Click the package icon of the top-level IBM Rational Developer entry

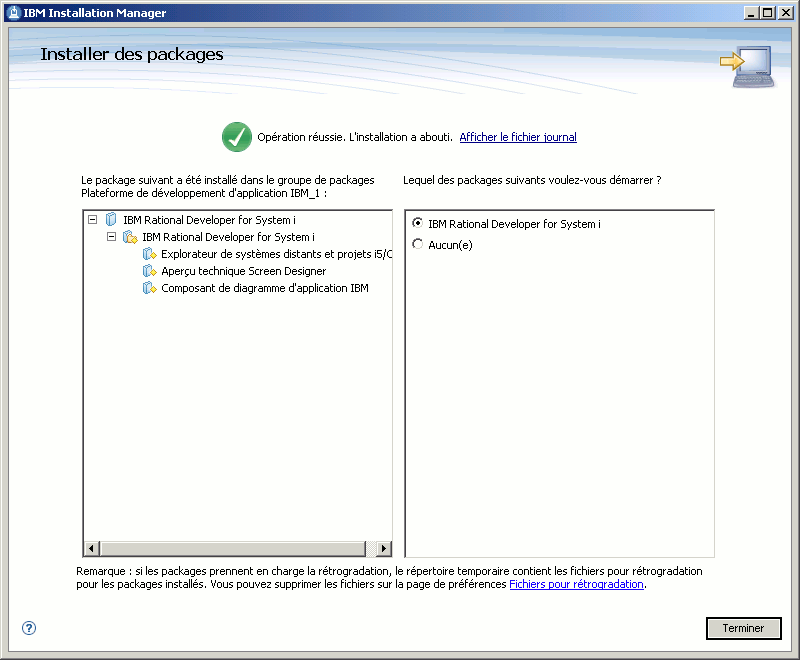click(x=111, y=220)
